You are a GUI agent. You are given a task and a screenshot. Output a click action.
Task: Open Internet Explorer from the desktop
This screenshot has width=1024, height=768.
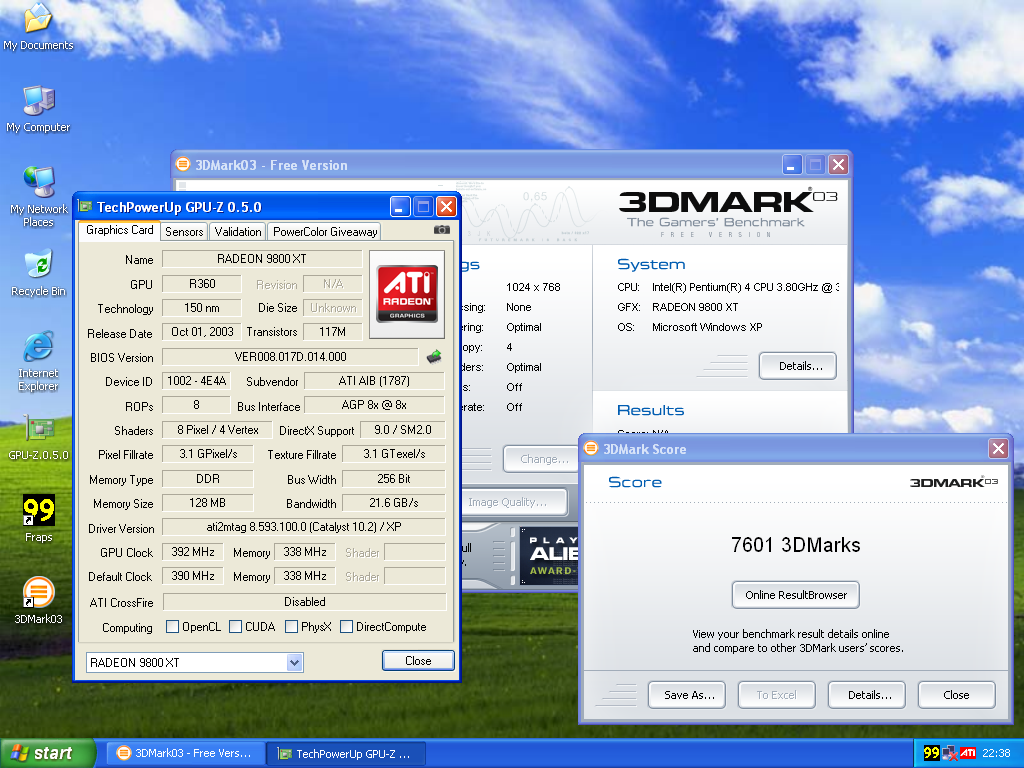coord(38,348)
